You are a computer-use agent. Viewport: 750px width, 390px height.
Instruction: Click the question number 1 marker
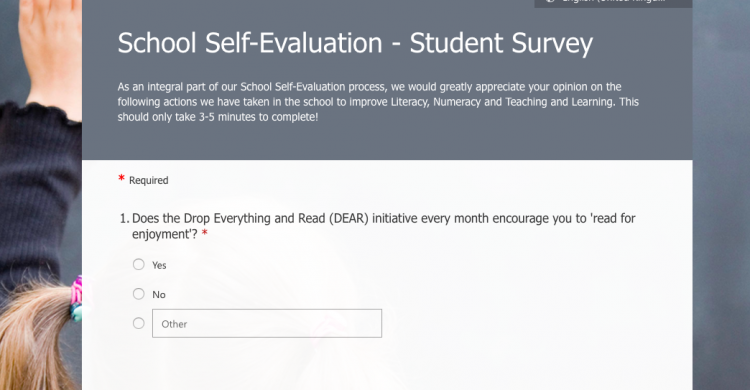tap(124, 219)
